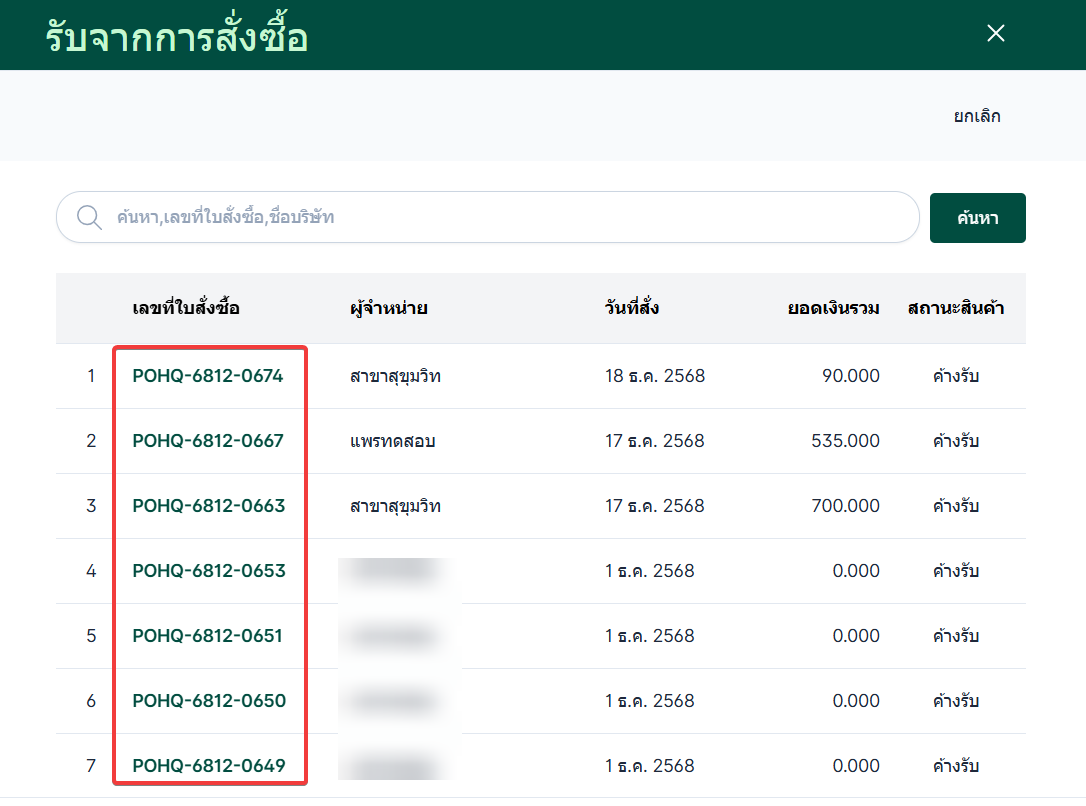Click date in the POHQ-6812-0650 row

click(x=649, y=701)
